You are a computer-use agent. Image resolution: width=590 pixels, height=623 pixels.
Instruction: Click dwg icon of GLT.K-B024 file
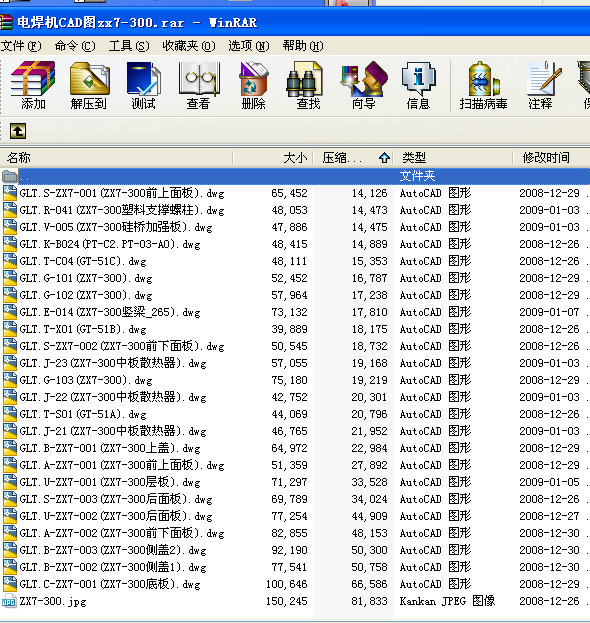[x=10, y=244]
